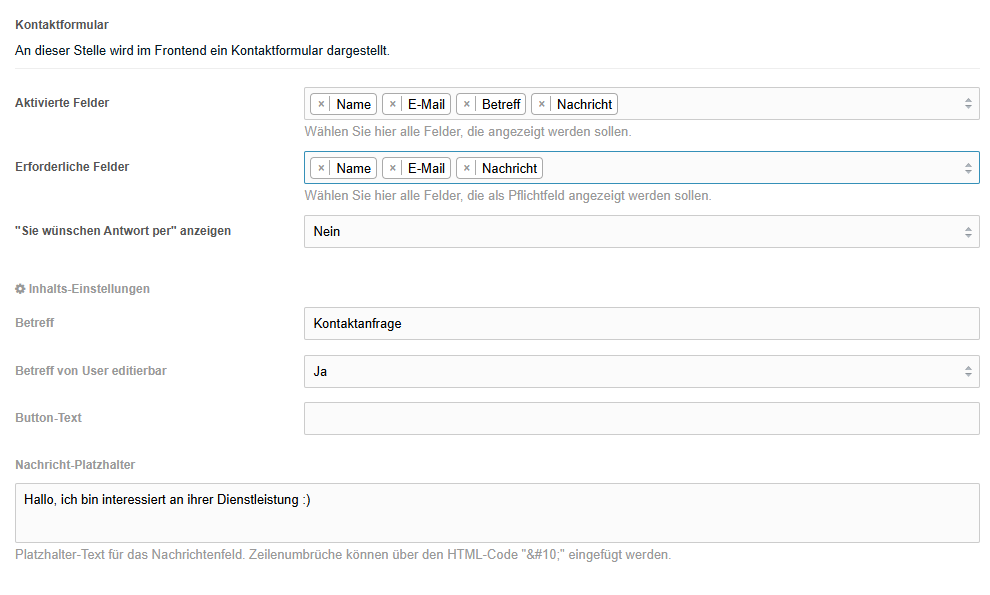Remove Nachricht tag from Erforderliche Felder
Screen dimensions: 990x595
[x=467, y=168]
